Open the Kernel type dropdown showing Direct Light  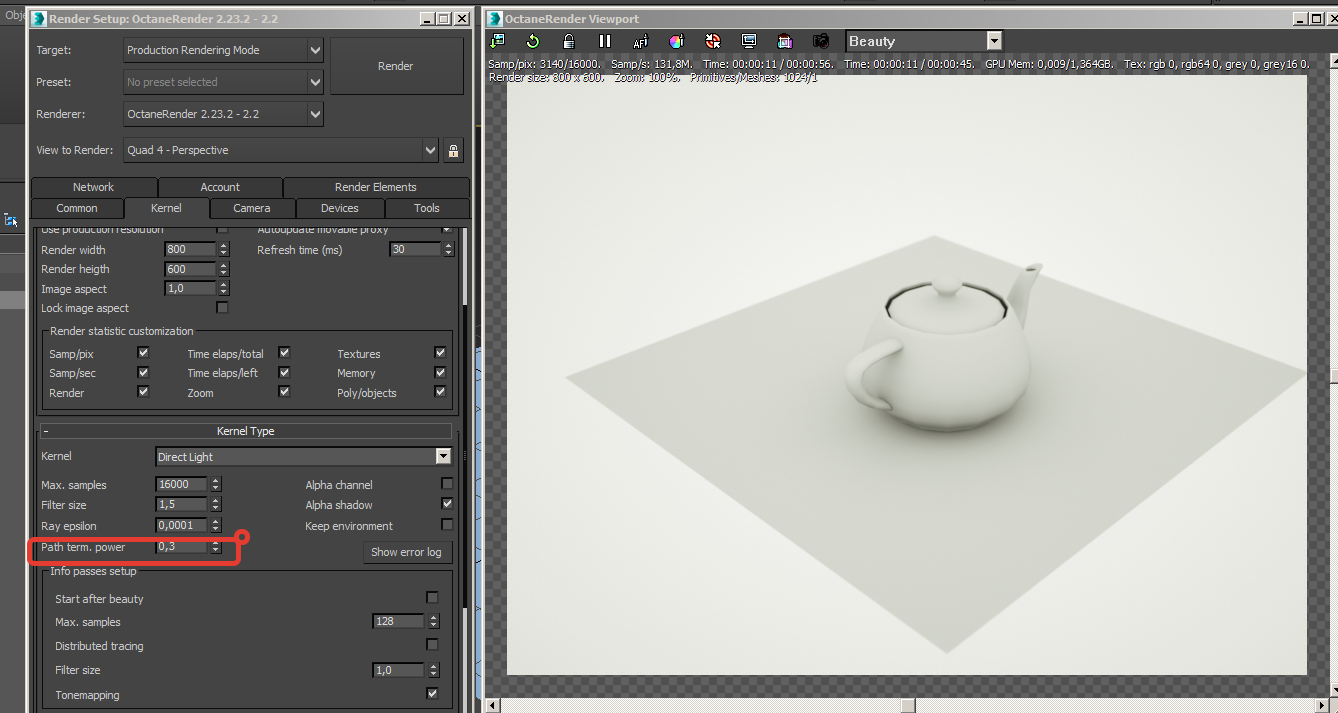pos(443,457)
